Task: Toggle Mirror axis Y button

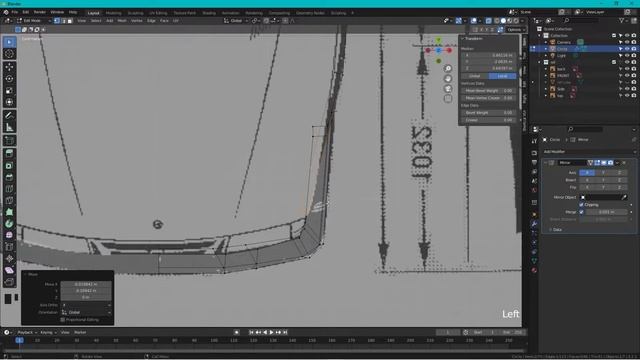Action: [603, 173]
